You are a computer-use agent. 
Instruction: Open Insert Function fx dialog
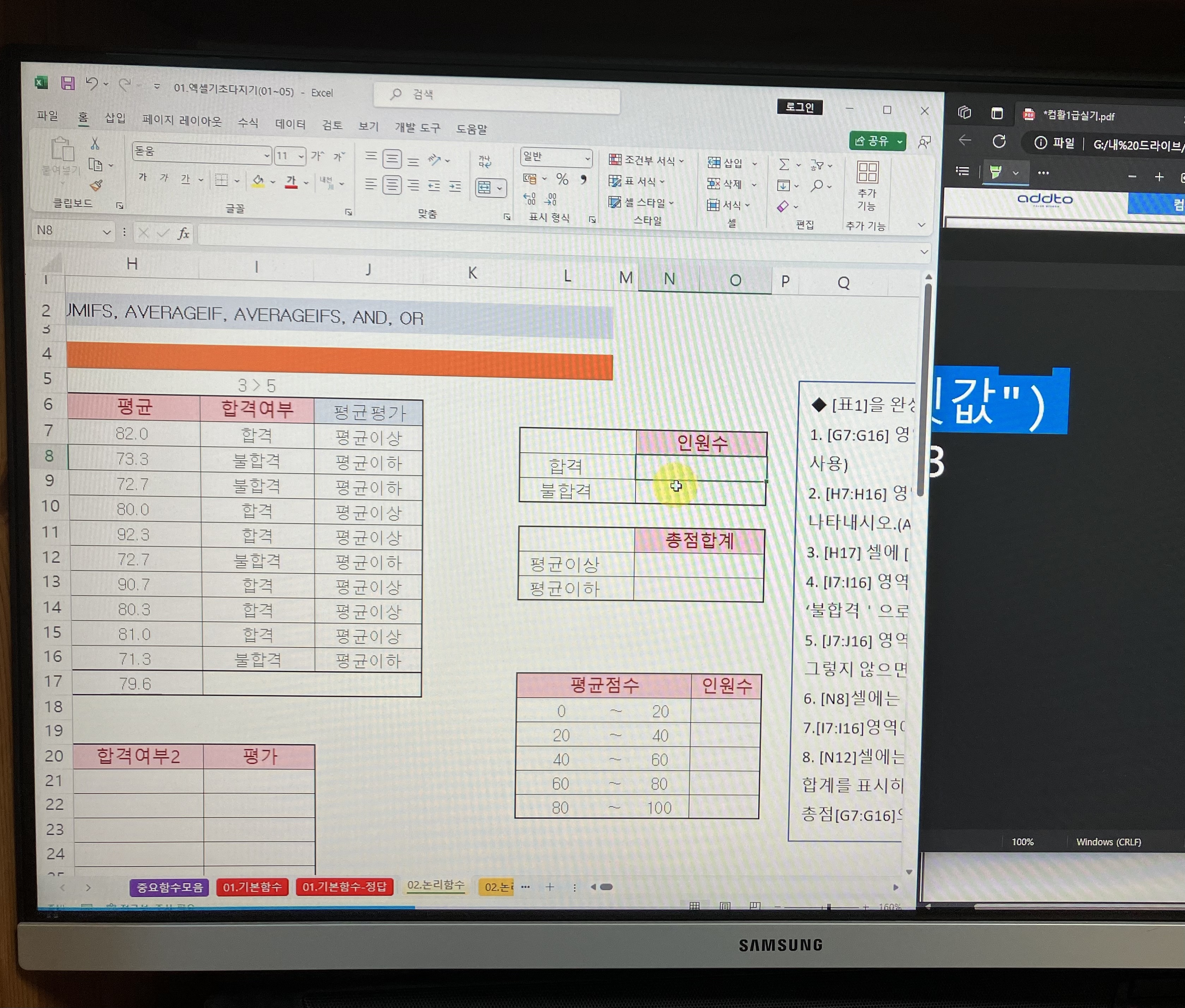(184, 233)
